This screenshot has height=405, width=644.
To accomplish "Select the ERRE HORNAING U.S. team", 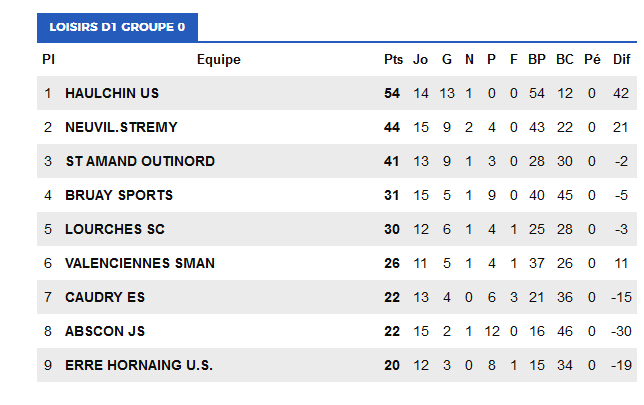I will coord(139,365).
